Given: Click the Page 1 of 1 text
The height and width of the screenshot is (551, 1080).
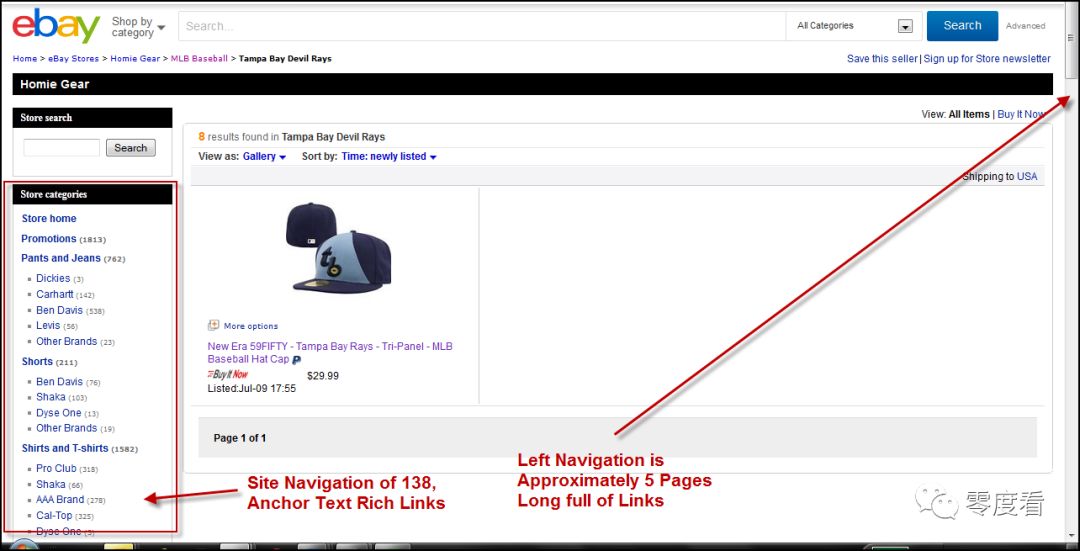Looking at the screenshot, I should [x=240, y=438].
